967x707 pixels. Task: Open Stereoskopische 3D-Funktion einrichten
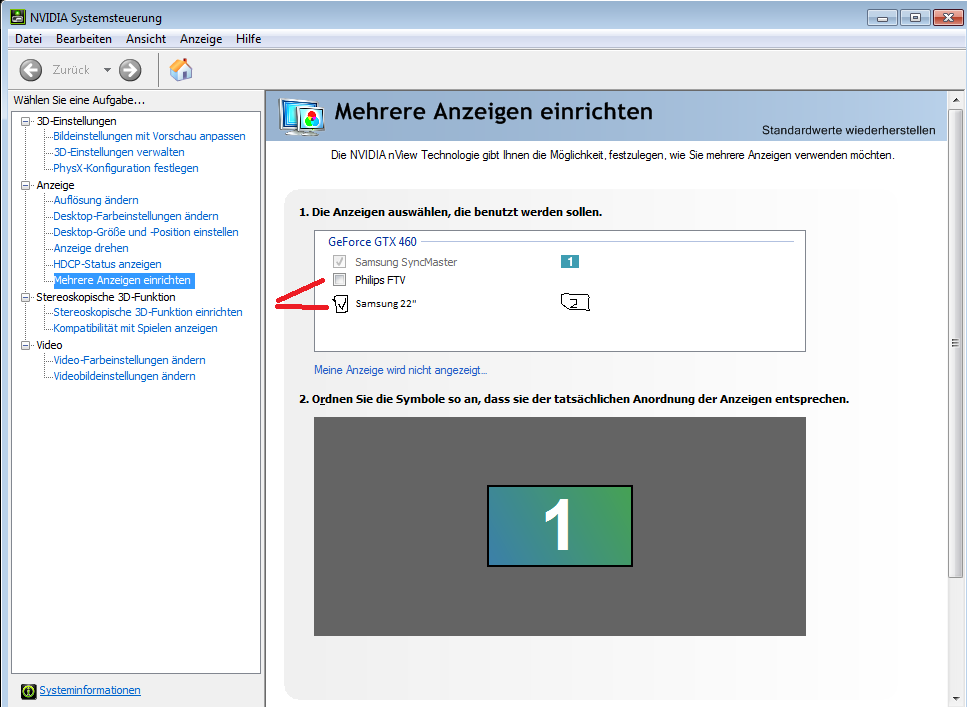click(x=147, y=312)
